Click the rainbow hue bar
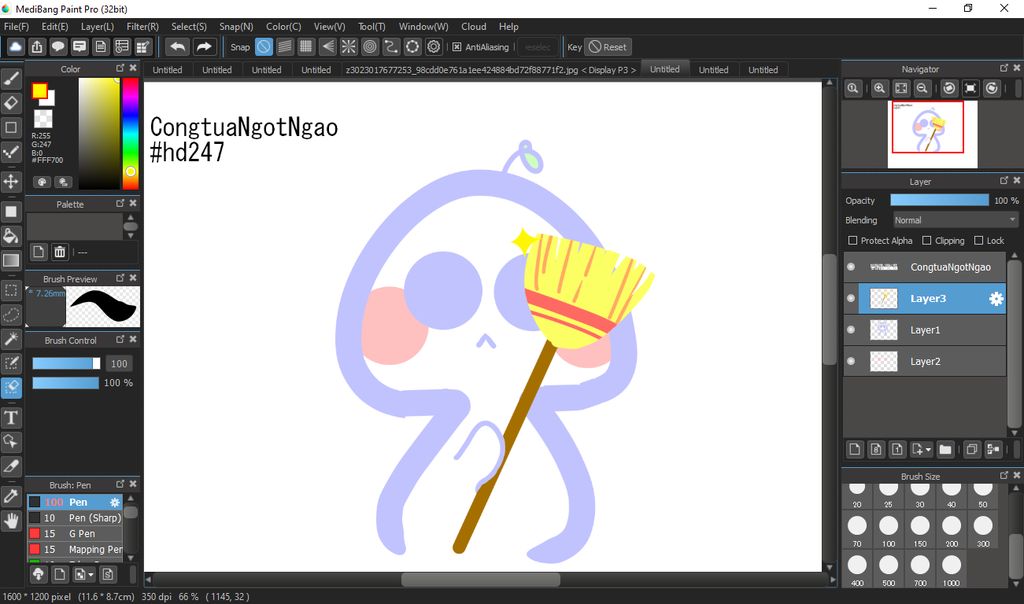Image resolution: width=1024 pixels, height=604 pixels. pos(130,133)
